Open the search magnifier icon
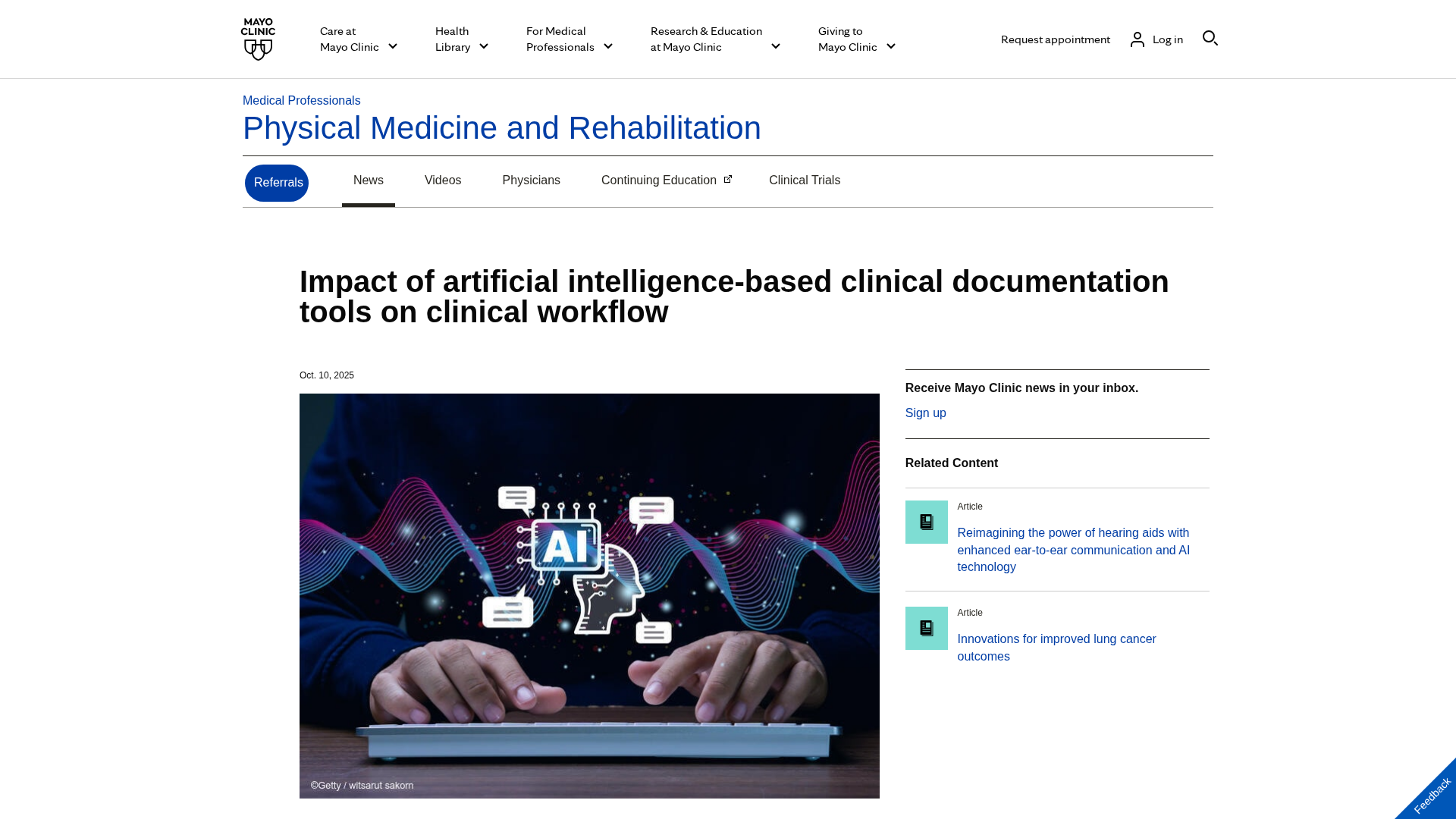Viewport: 1456px width, 819px height. coord(1210,38)
